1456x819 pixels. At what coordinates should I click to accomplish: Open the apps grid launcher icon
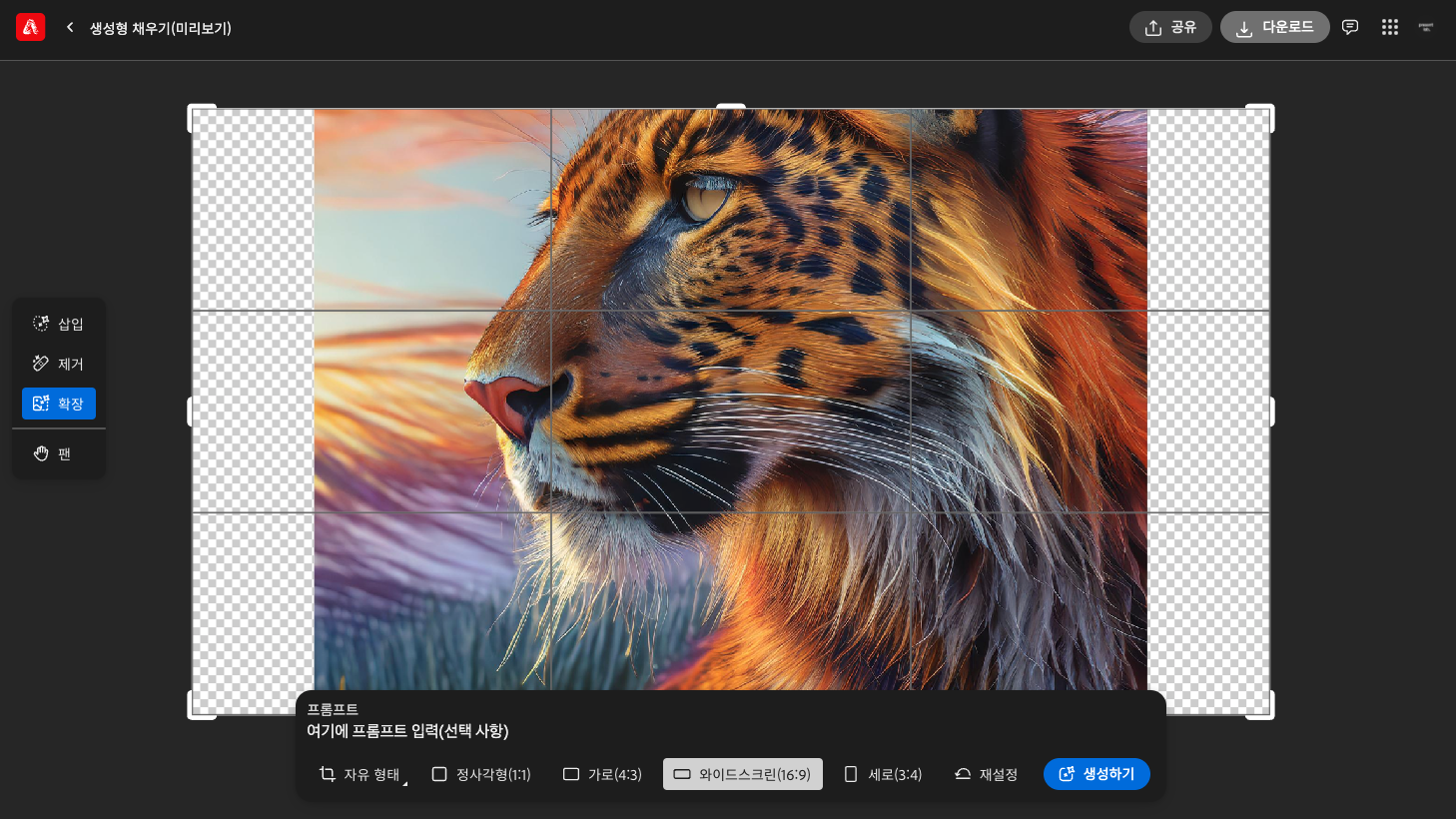point(1390,27)
